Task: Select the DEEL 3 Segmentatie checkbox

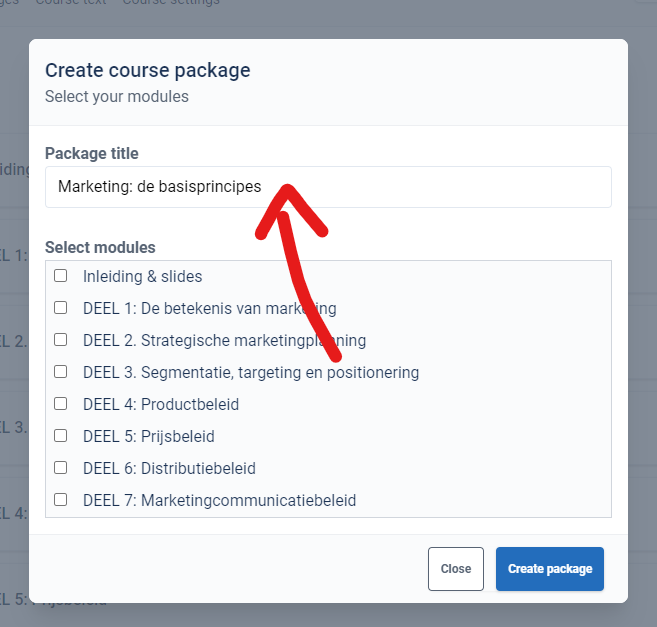Action: coord(60,371)
